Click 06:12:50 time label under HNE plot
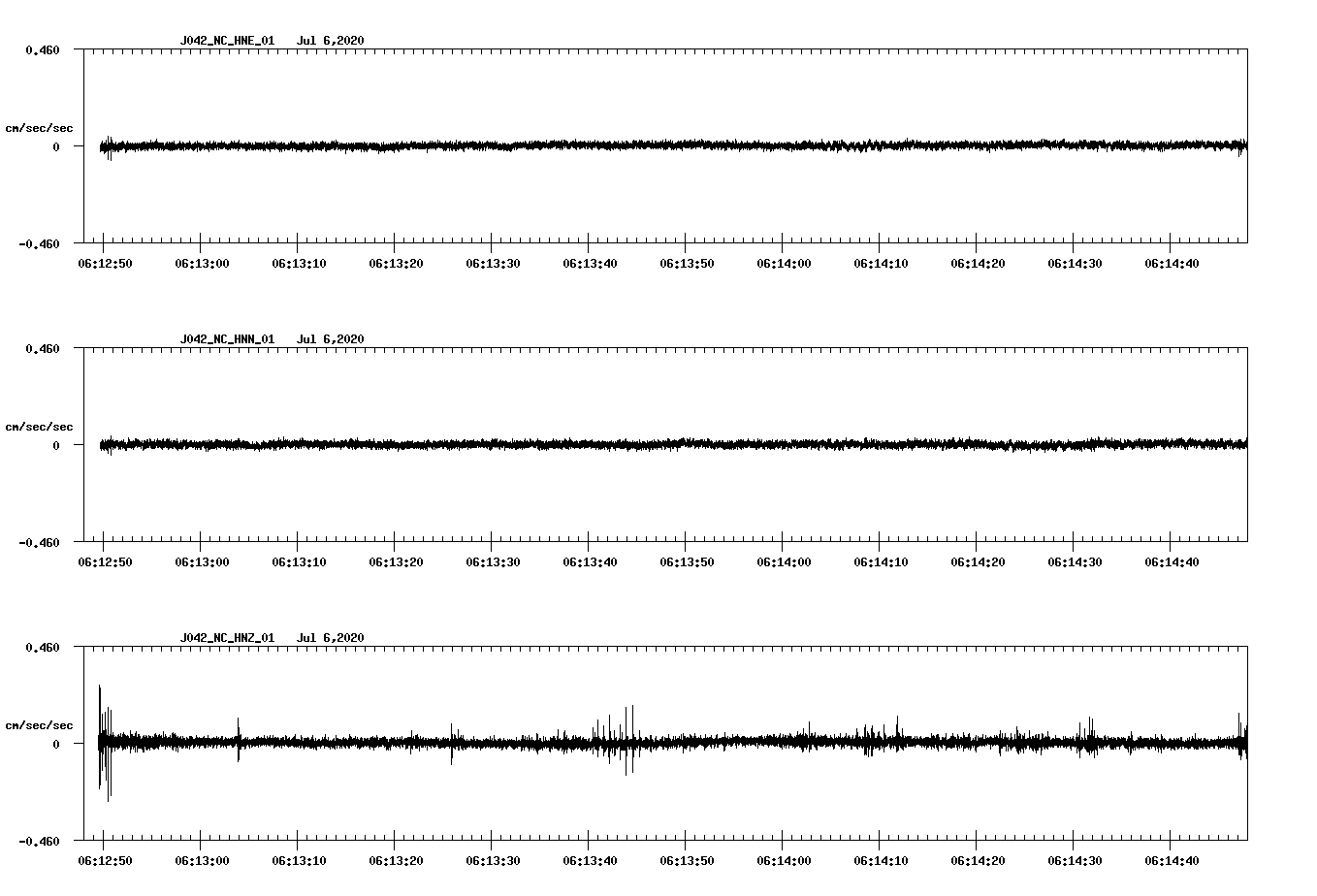This screenshot has width=1317, height=896. pos(105,264)
